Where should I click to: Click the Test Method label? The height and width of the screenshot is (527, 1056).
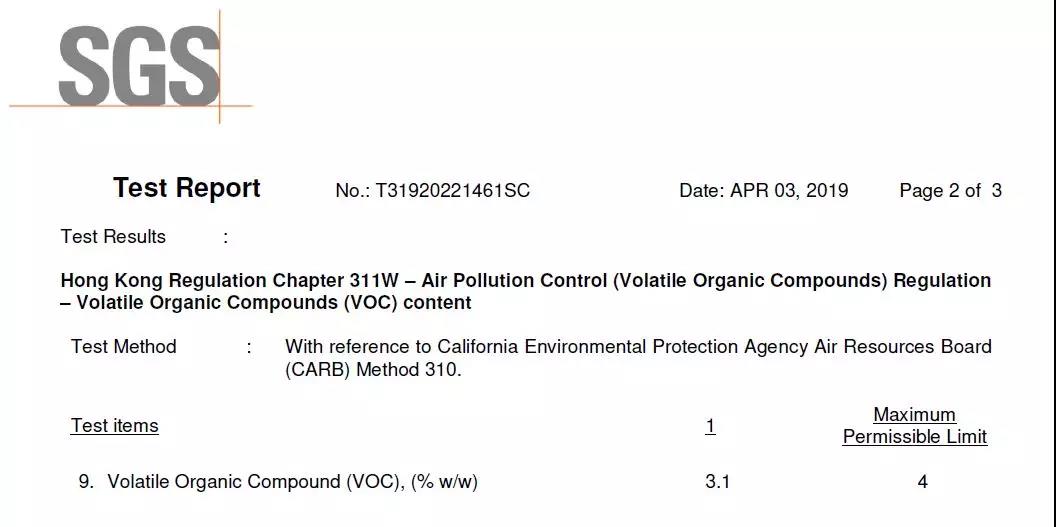124,347
